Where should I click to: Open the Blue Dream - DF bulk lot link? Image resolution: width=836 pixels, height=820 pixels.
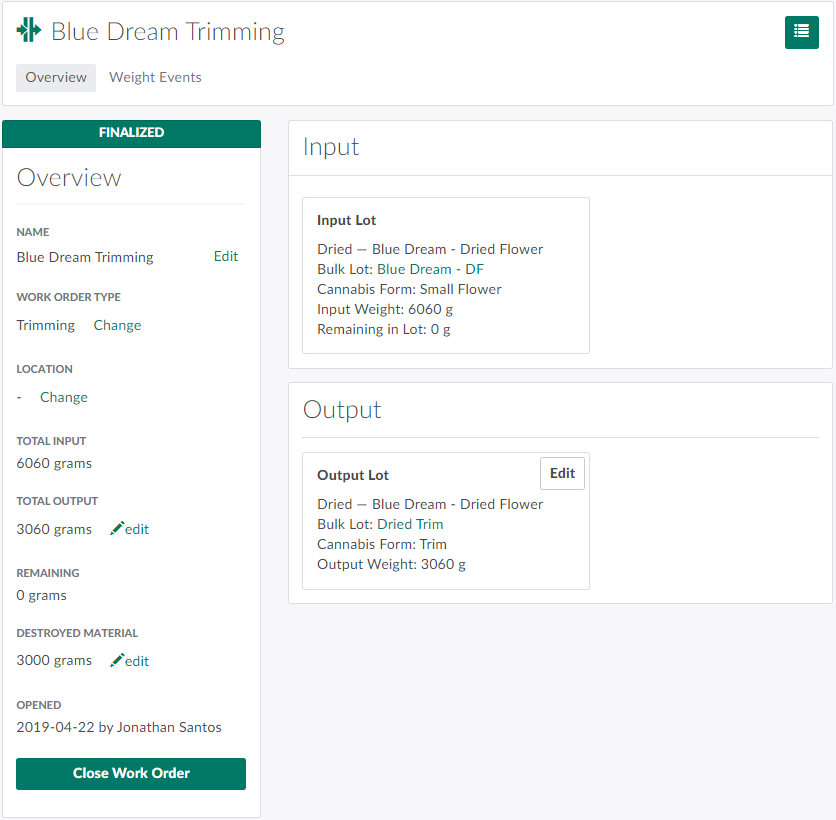coord(430,269)
